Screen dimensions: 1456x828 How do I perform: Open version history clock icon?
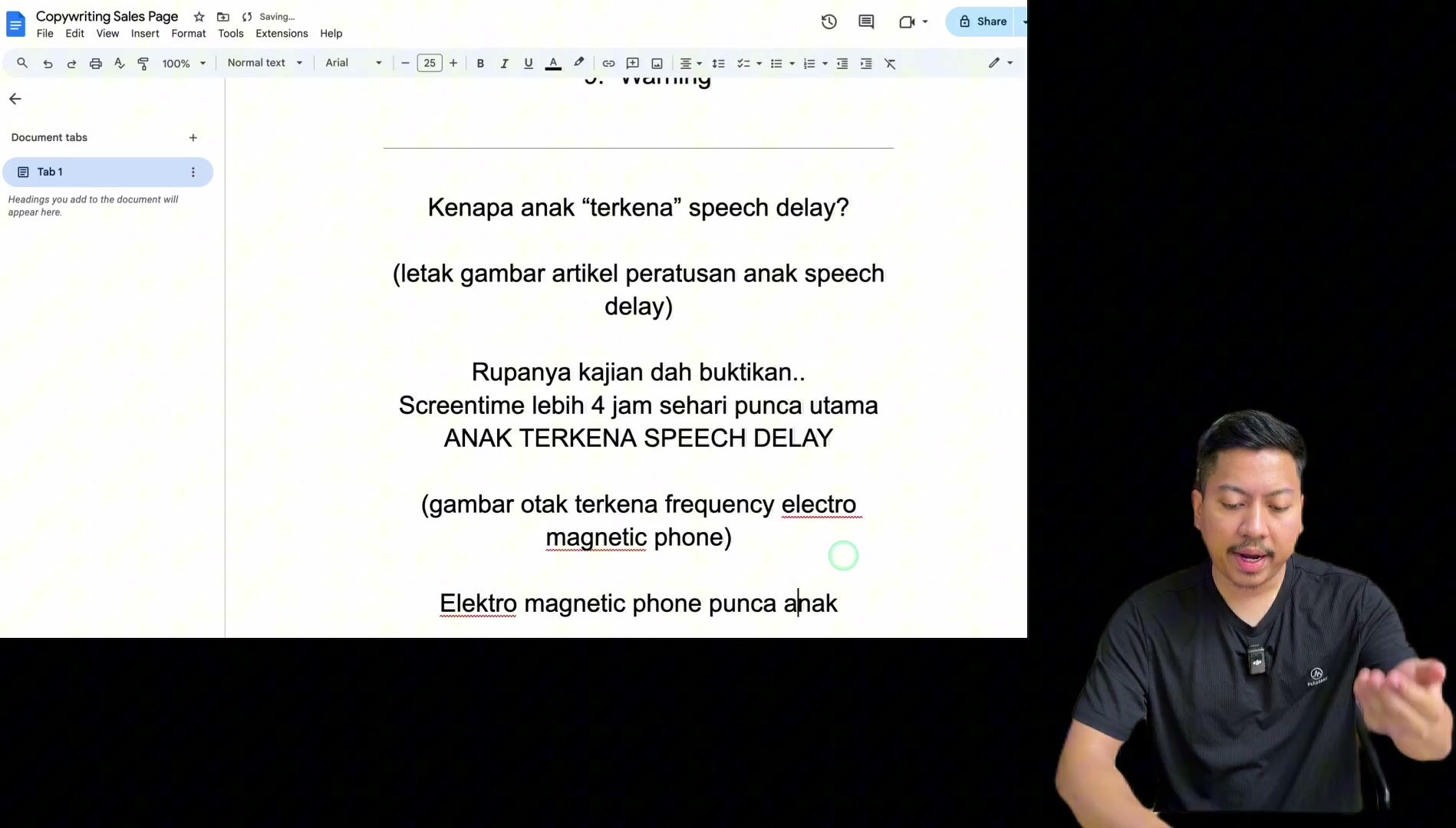pyautogui.click(x=829, y=21)
